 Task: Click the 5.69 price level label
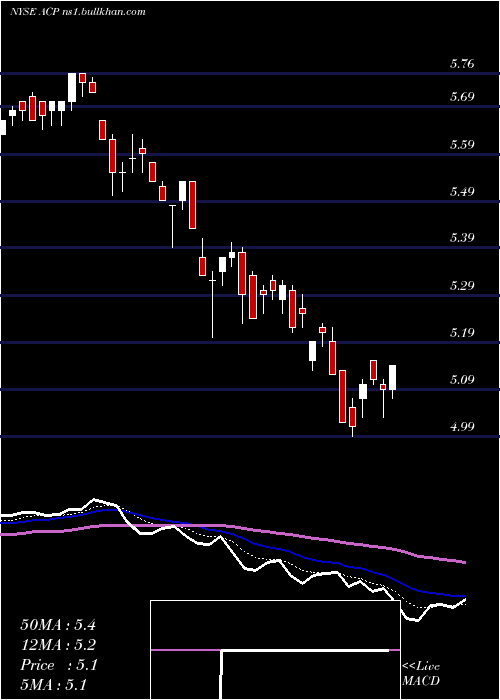pos(462,97)
